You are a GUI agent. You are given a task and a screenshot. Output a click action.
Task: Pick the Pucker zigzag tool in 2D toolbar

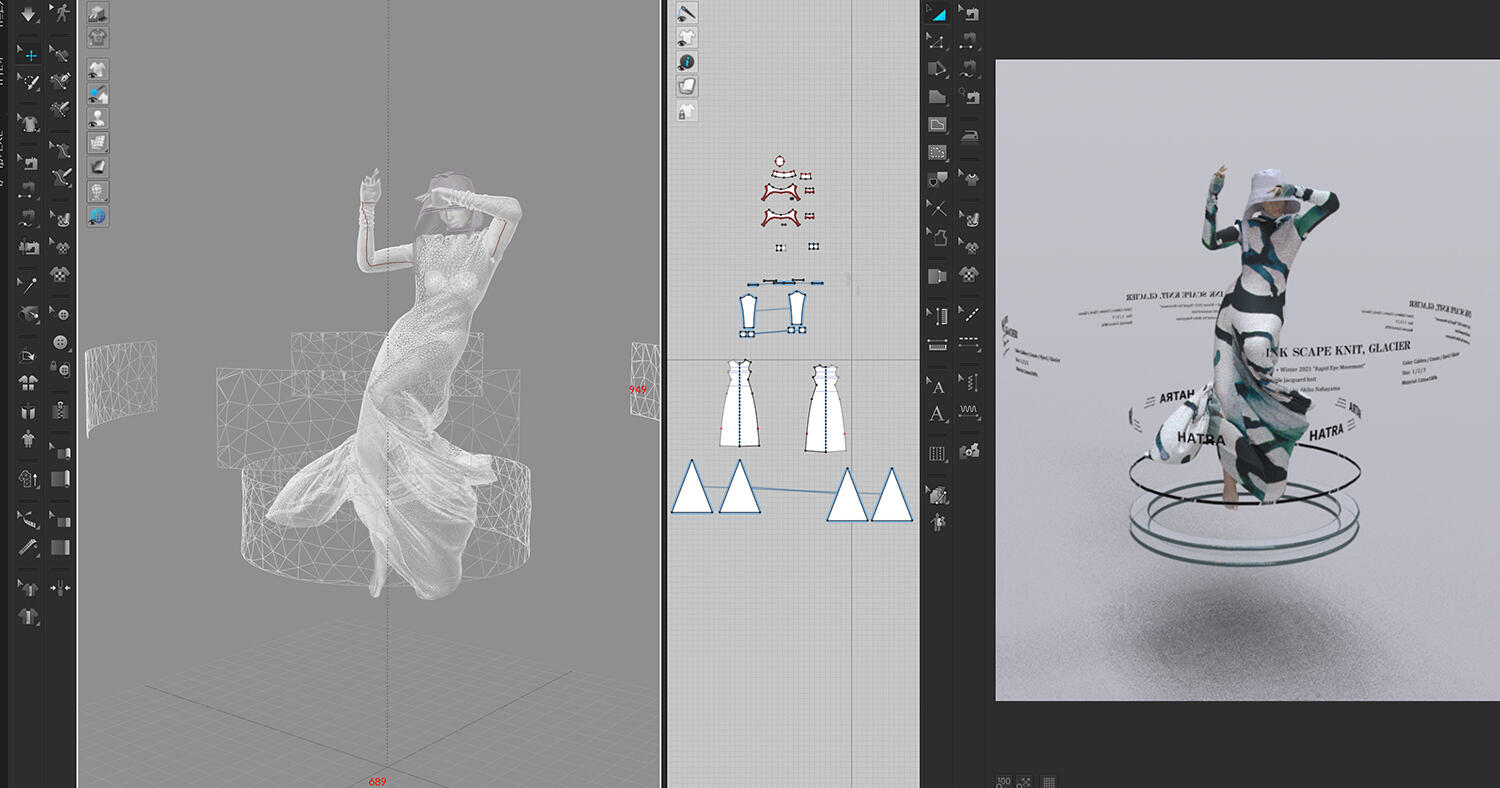971,413
